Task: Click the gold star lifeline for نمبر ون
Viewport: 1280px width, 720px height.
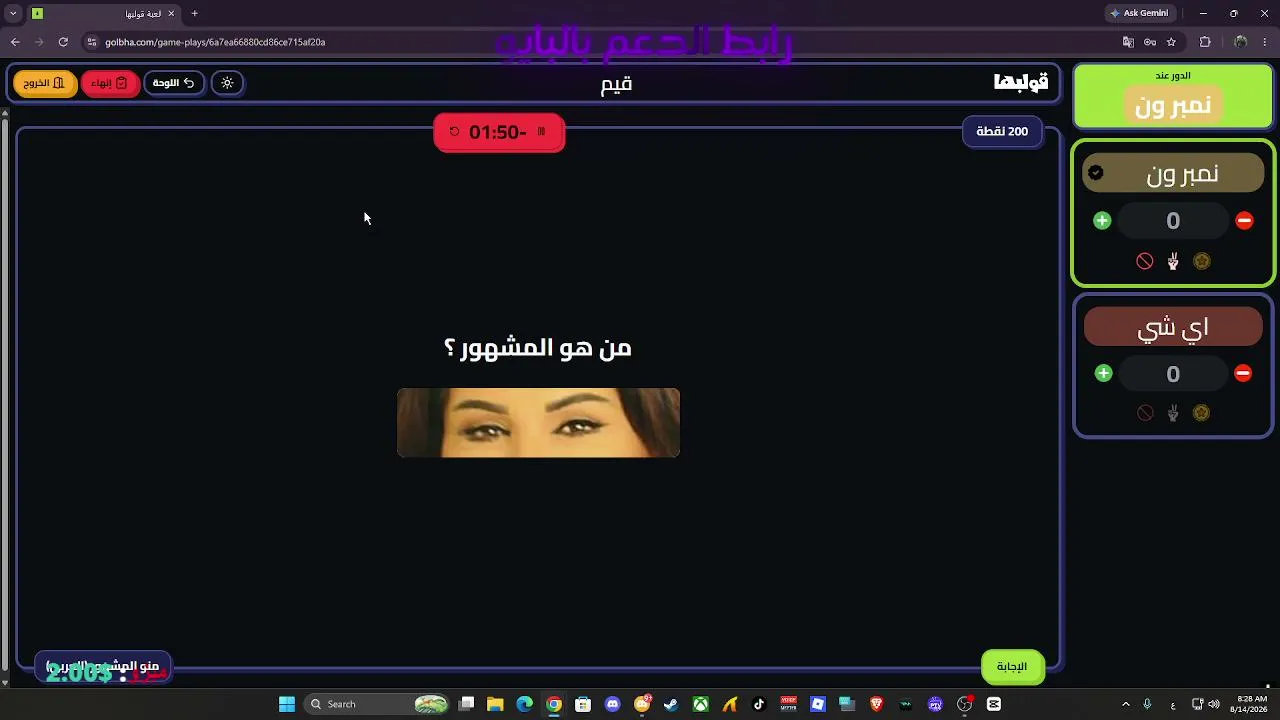Action: pos(1202,261)
